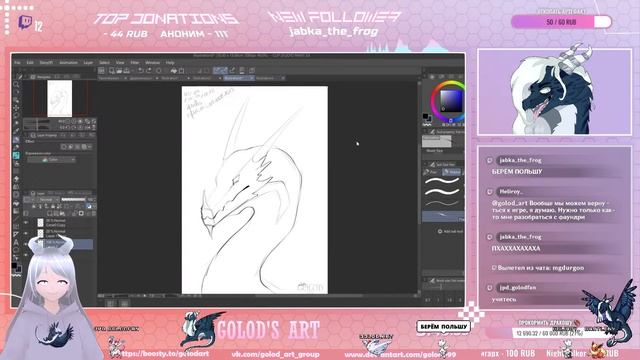
Task: Select the first brush stroke preset
Action: [443, 180]
